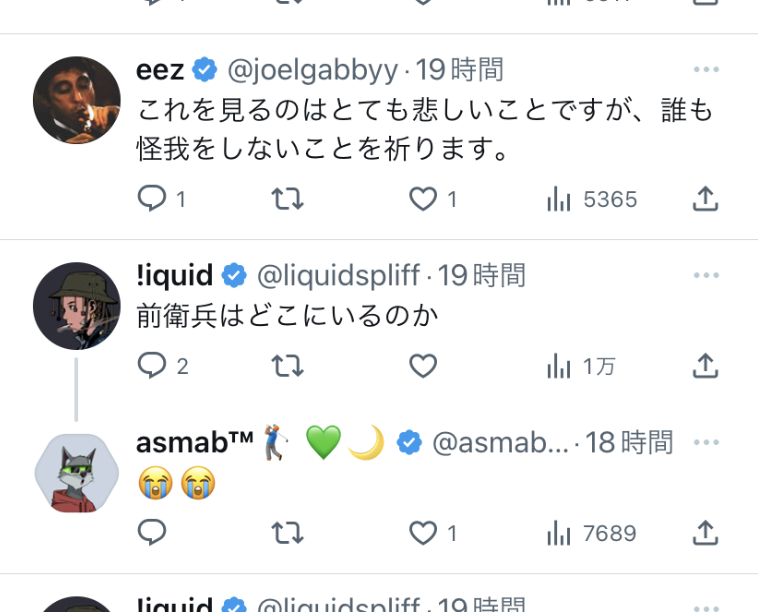Open the @joelgabbyy profile handle
Image resolution: width=758 pixels, height=612 pixels.
coord(313,70)
